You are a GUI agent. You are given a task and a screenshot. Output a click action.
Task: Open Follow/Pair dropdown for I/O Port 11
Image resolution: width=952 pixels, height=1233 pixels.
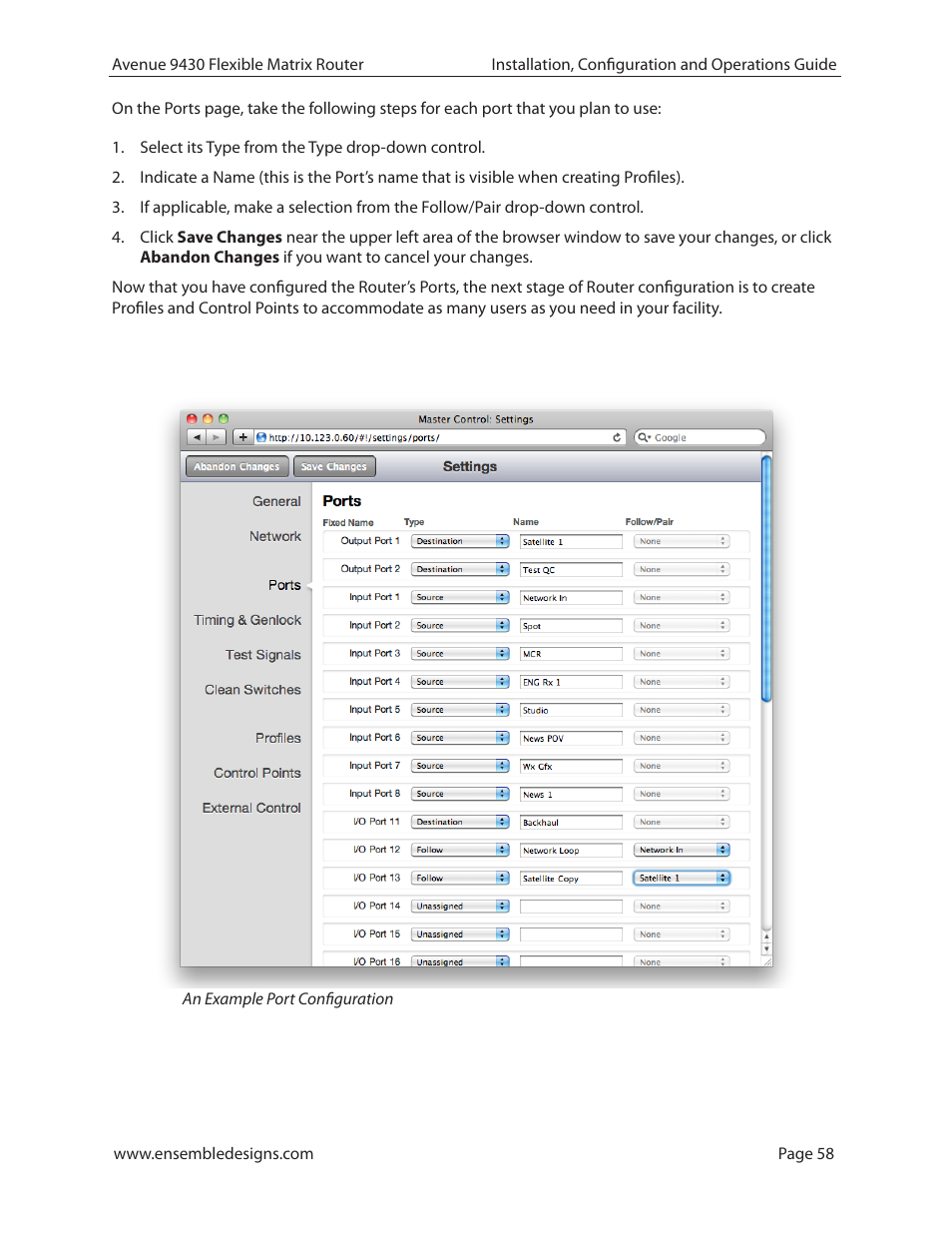682,822
